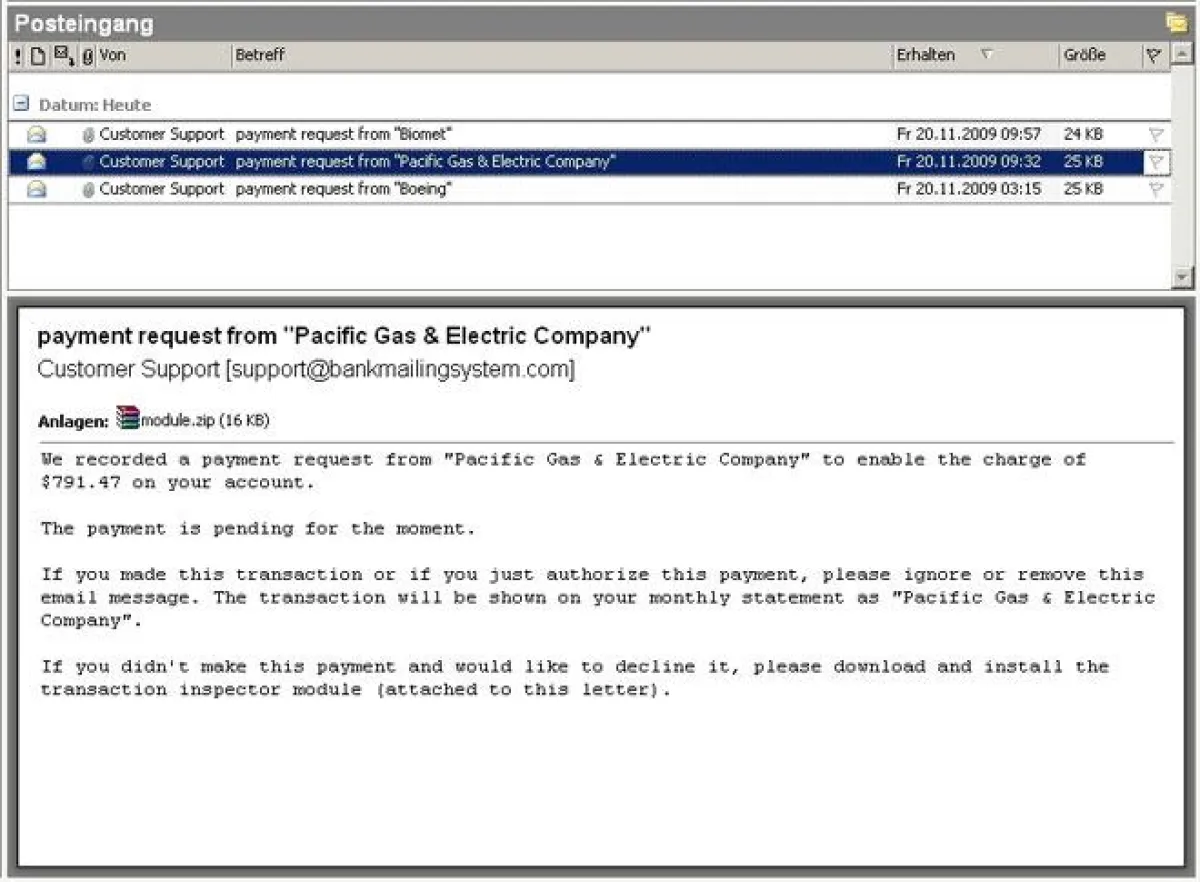Image resolution: width=1200 pixels, height=882 pixels.
Task: Click the flag status column header icon
Action: coord(1152,56)
